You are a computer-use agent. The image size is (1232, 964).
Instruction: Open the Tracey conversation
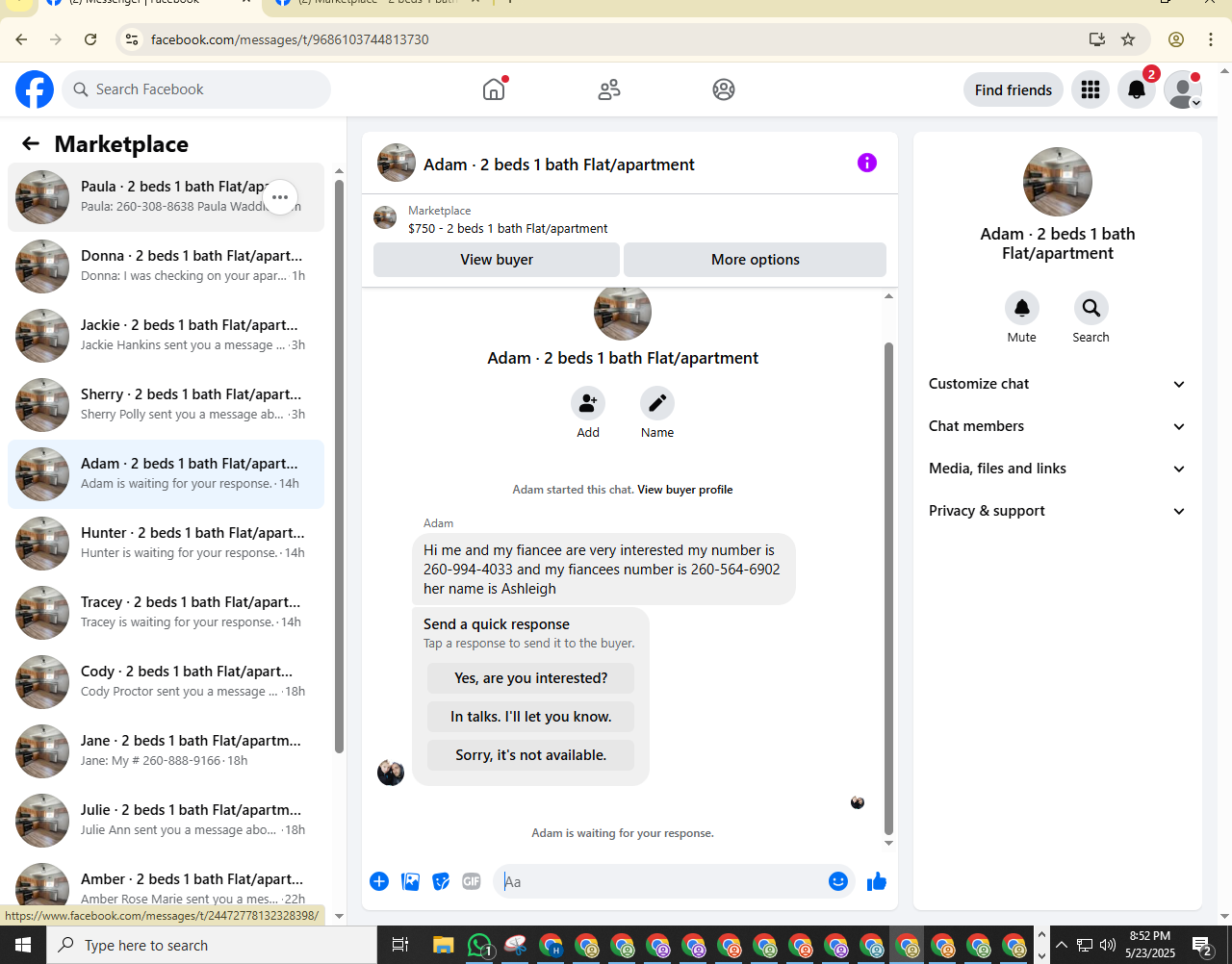166,613
